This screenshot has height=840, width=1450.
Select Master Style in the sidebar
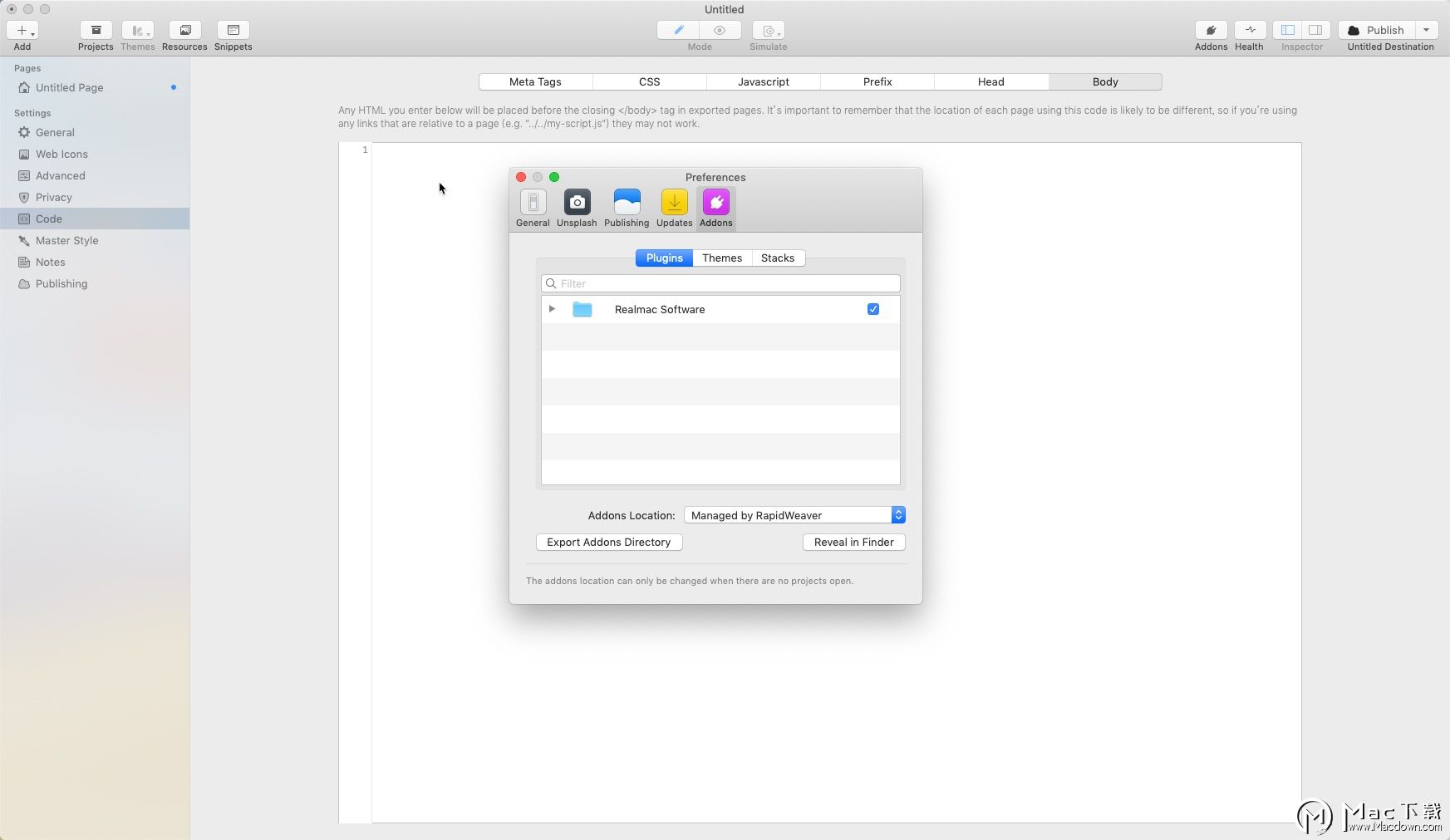click(66, 241)
